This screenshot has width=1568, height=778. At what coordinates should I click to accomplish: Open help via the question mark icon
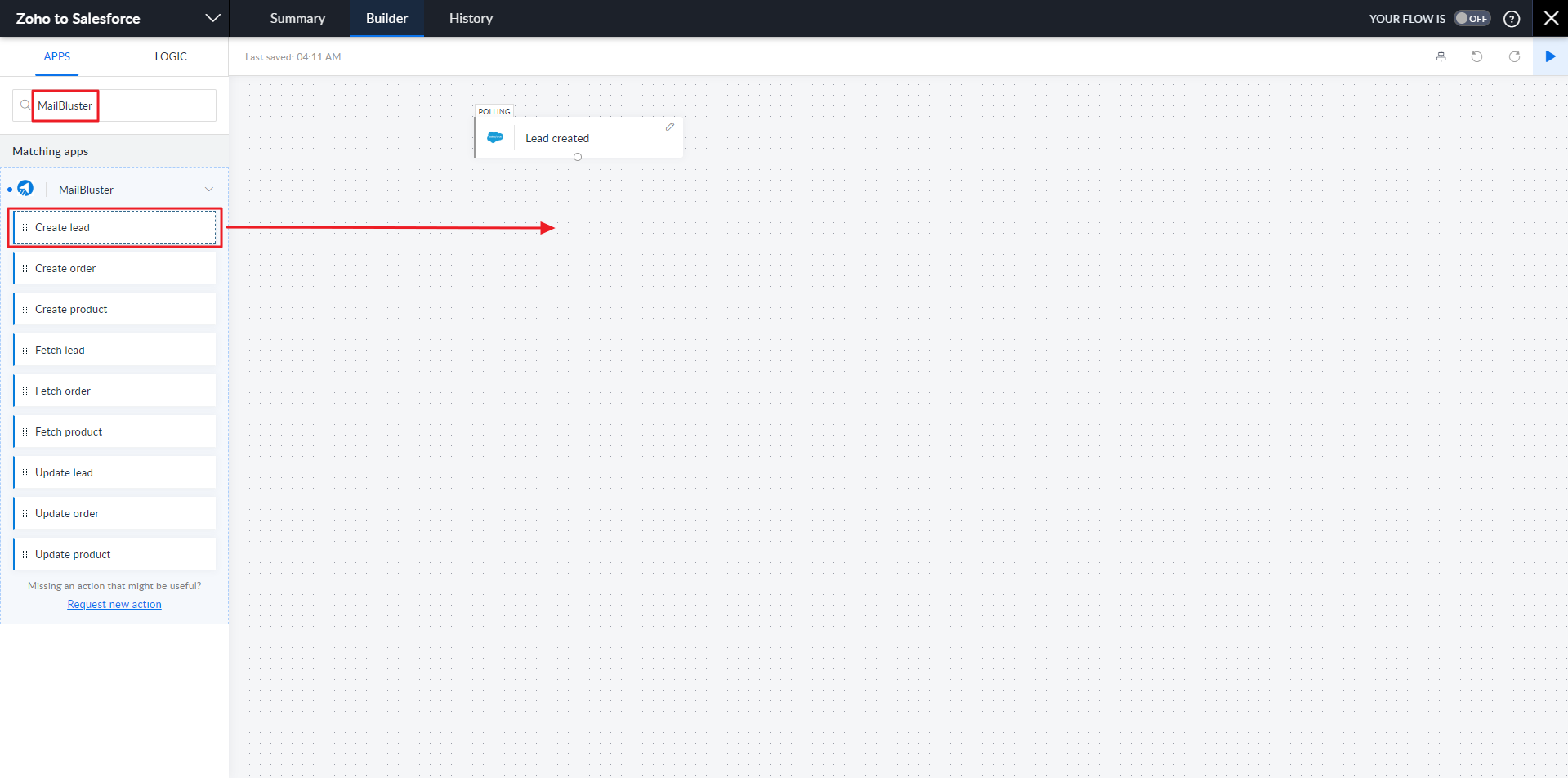(1512, 19)
